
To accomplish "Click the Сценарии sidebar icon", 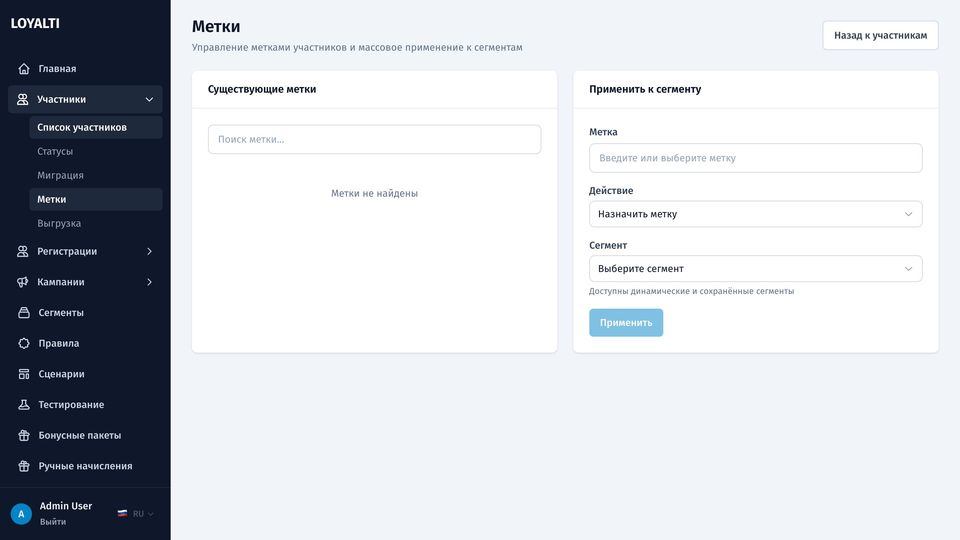I will click(x=24, y=373).
